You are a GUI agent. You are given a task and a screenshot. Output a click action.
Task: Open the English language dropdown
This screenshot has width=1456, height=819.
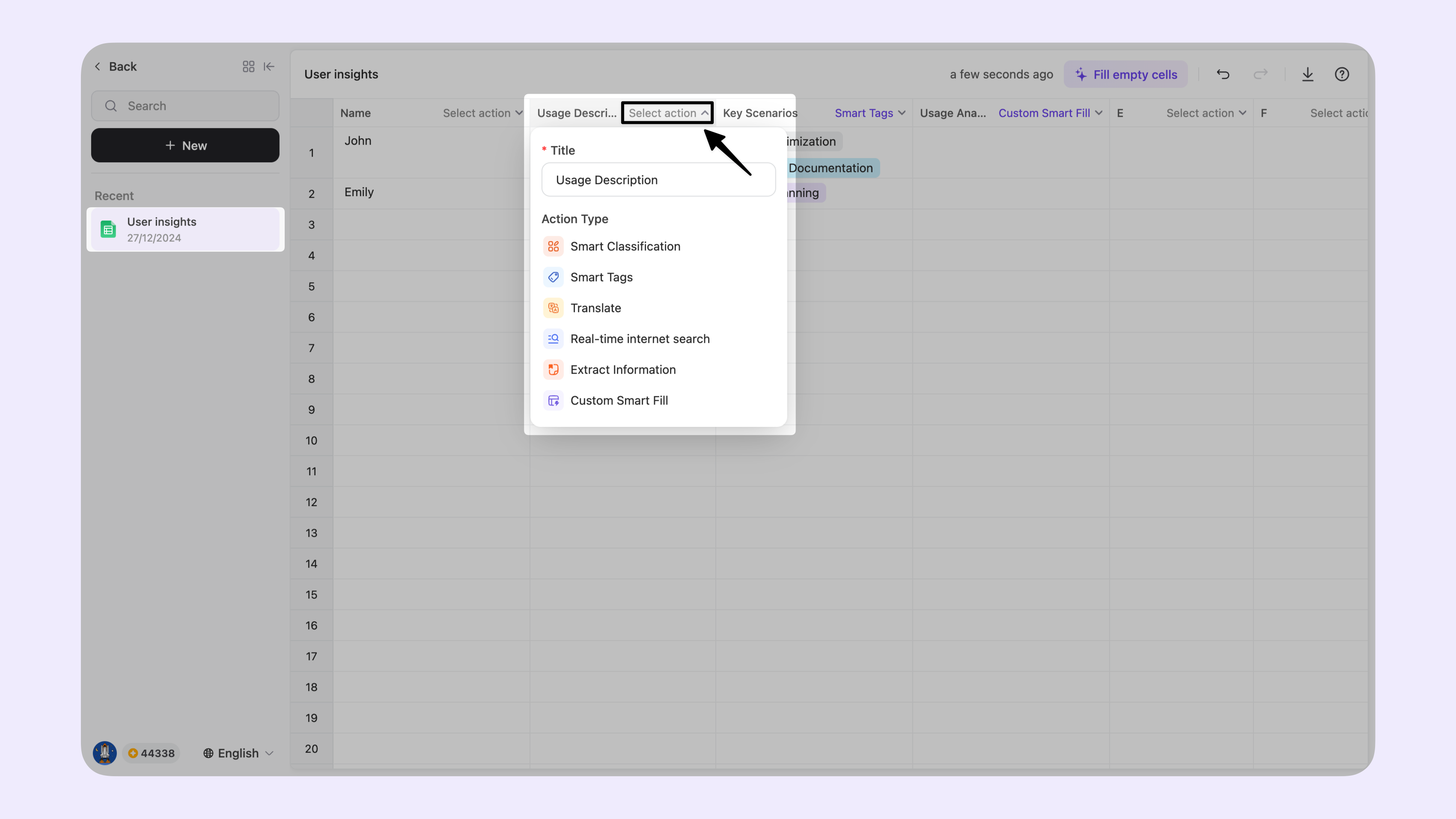pyautogui.click(x=238, y=753)
